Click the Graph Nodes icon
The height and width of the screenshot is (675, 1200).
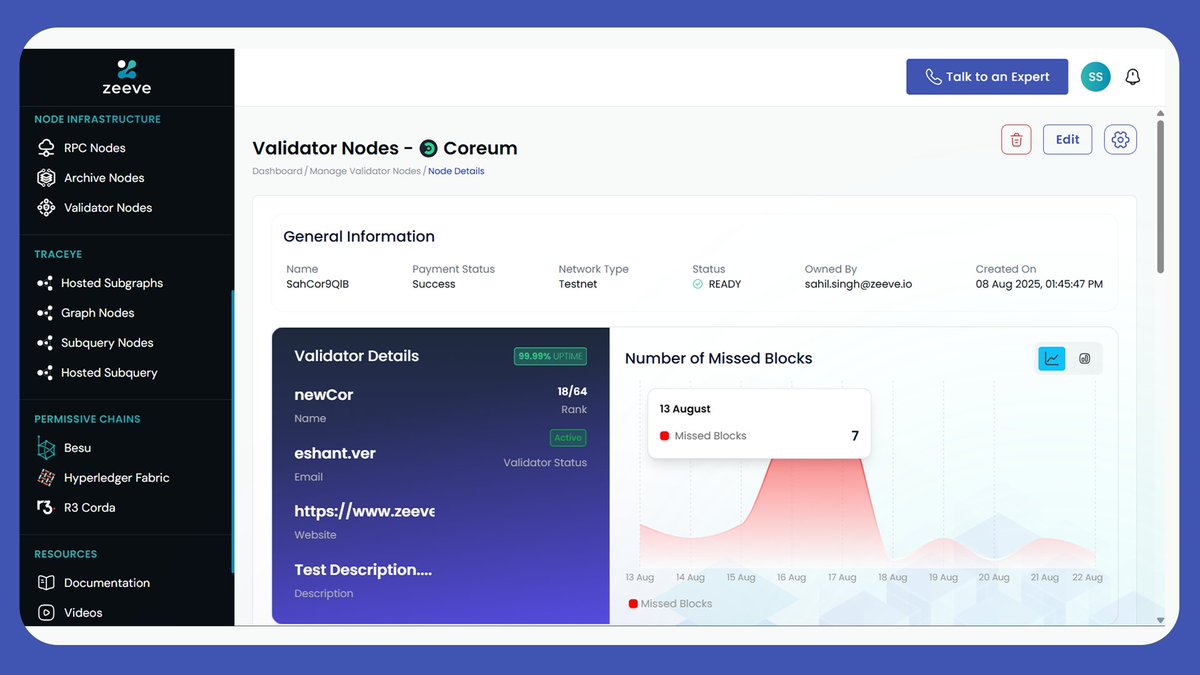tap(45, 313)
